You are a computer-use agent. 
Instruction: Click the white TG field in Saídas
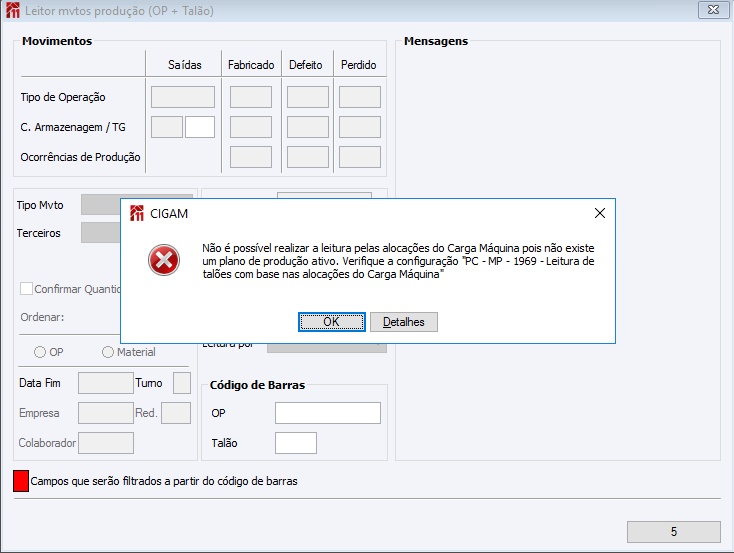[200, 127]
